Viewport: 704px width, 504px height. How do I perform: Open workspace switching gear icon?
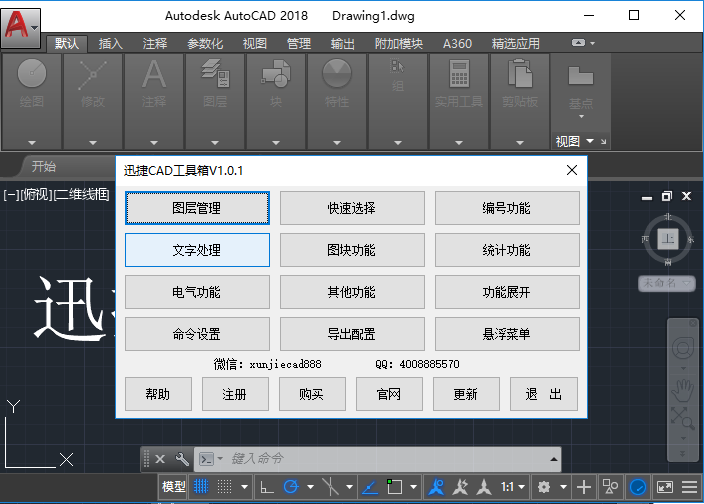[544, 487]
